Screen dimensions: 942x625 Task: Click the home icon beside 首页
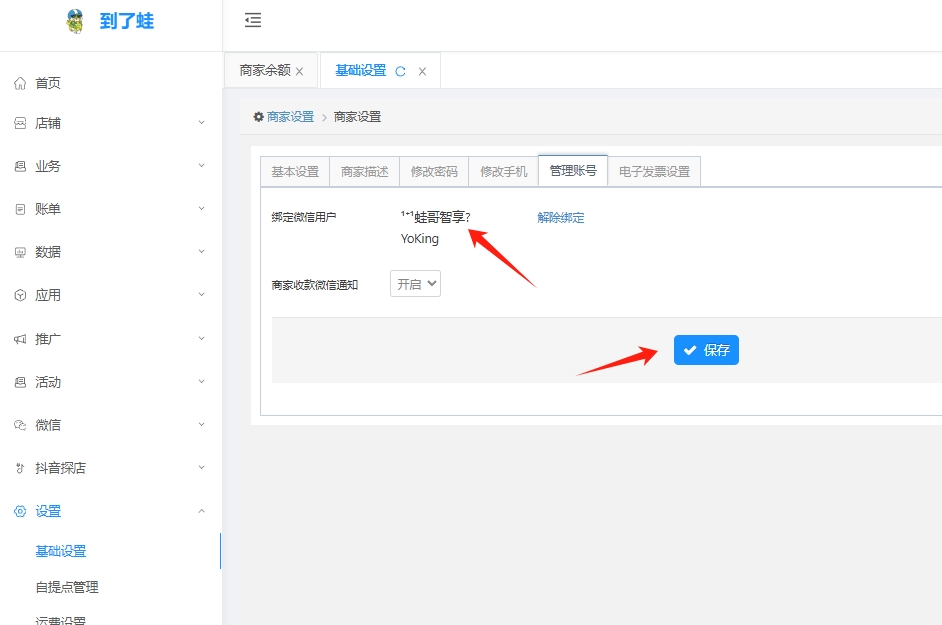20,84
